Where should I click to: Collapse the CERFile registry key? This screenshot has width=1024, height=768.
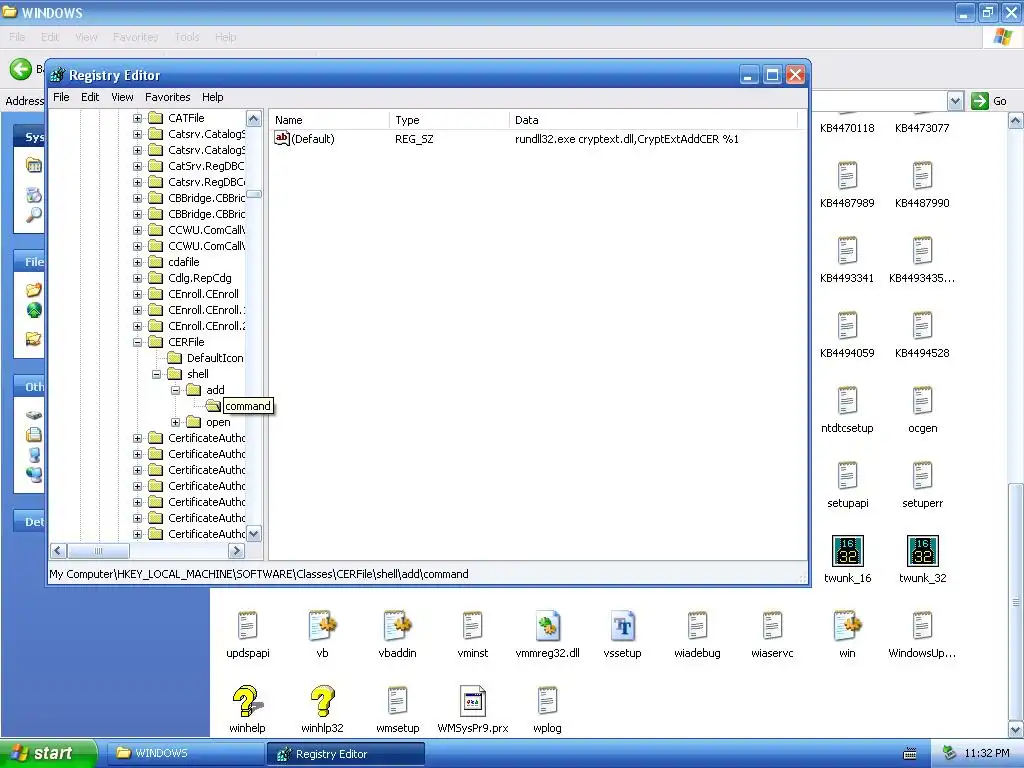click(137, 342)
